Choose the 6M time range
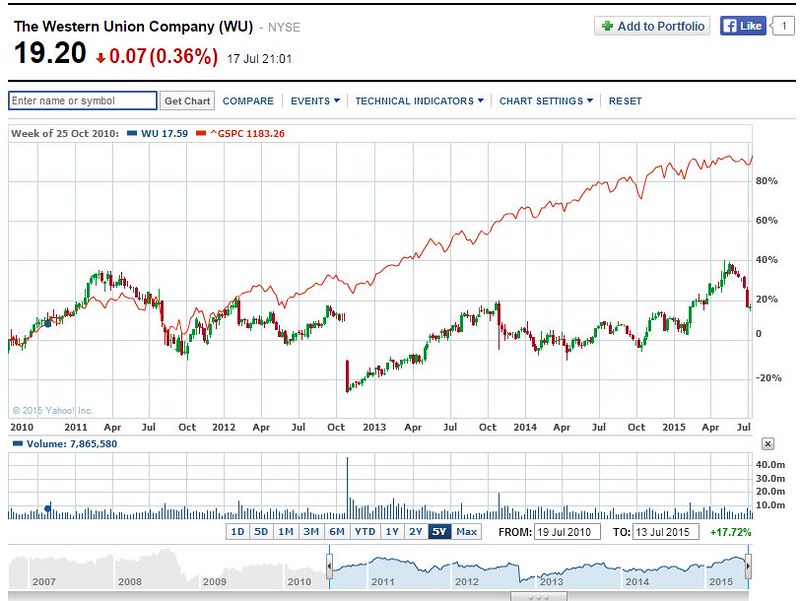 [337, 532]
